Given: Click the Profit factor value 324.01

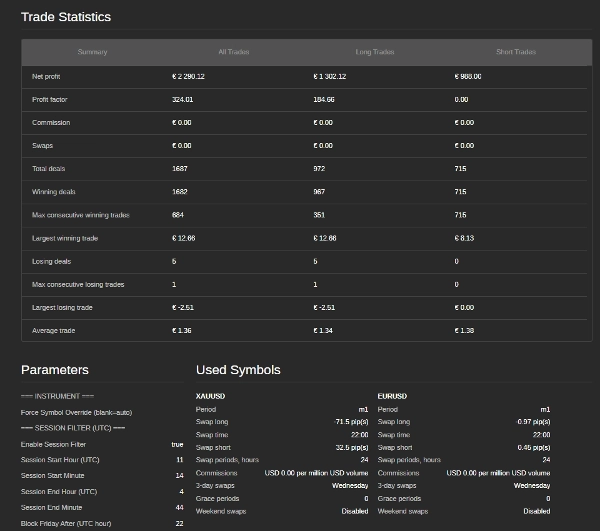Looking at the screenshot, I should pyautogui.click(x=183, y=99).
